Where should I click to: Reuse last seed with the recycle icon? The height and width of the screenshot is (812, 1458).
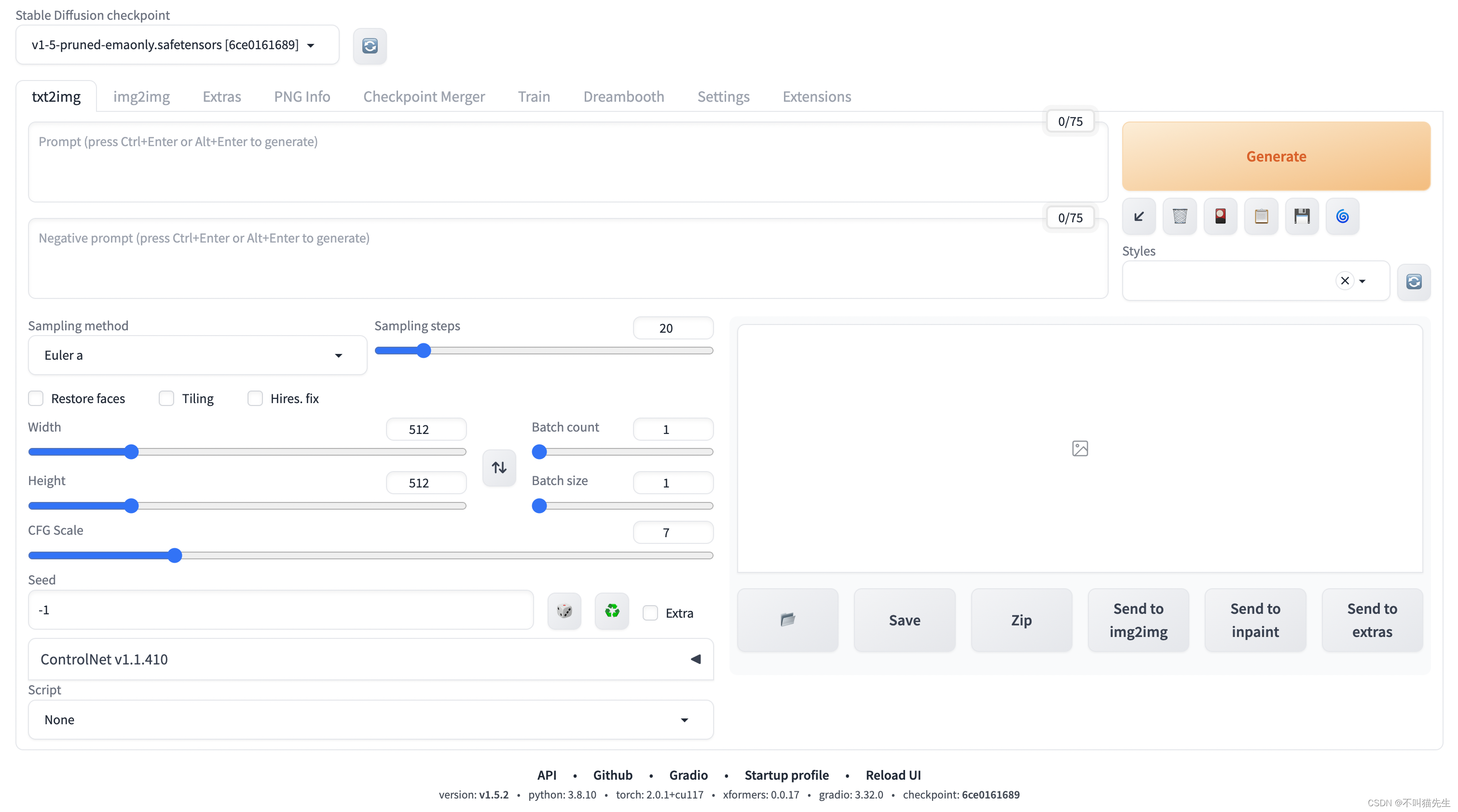coord(612,610)
